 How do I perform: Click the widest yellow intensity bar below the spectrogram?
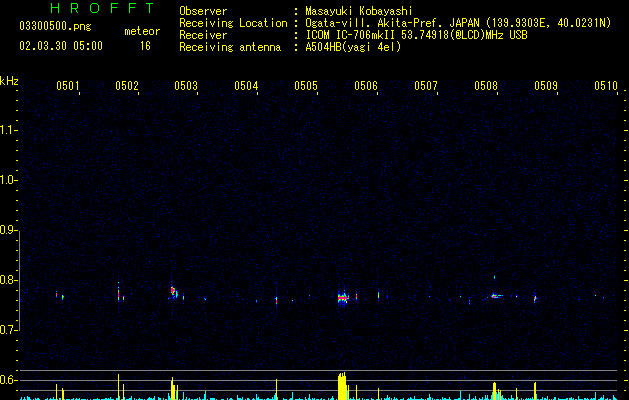click(x=342, y=386)
